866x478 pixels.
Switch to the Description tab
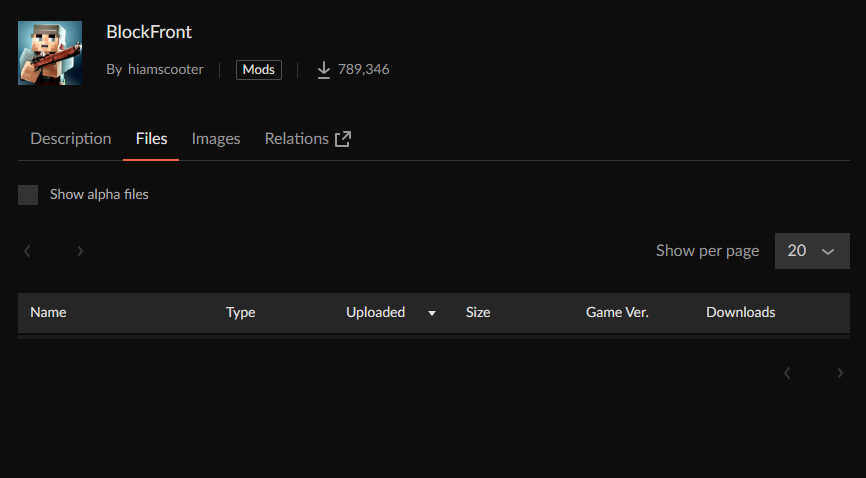click(x=71, y=139)
